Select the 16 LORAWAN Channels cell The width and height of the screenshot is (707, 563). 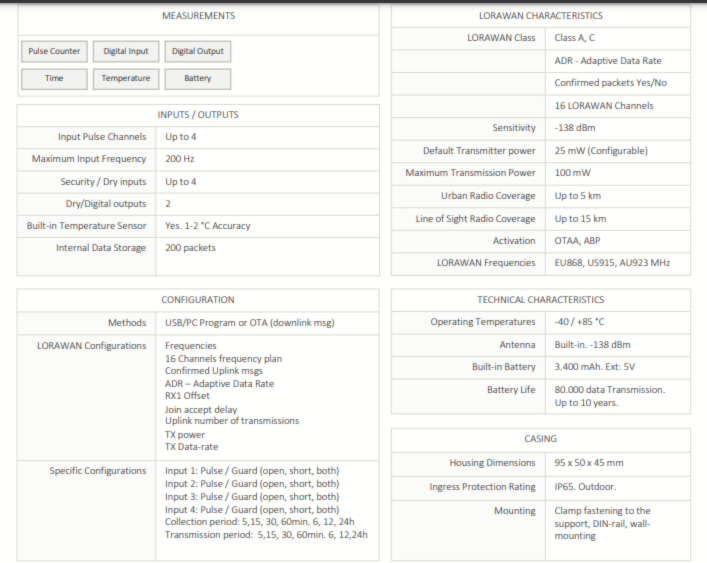click(x=604, y=106)
